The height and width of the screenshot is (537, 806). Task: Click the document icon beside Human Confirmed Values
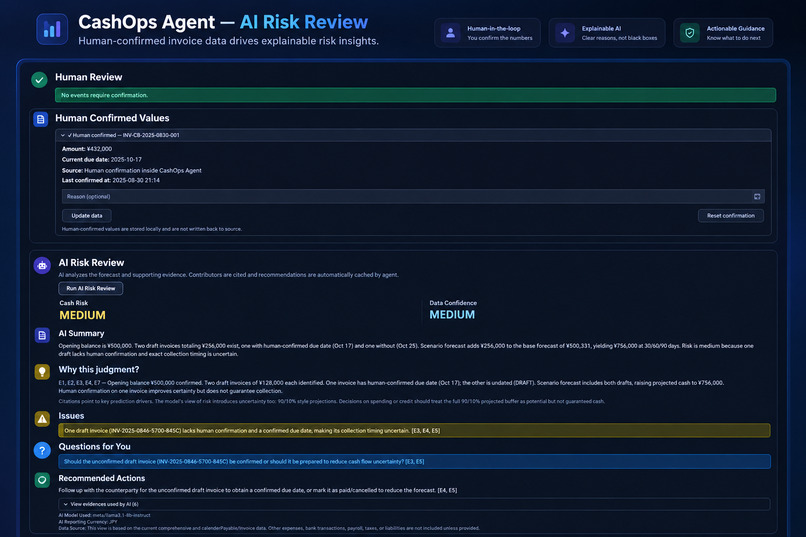click(x=41, y=119)
